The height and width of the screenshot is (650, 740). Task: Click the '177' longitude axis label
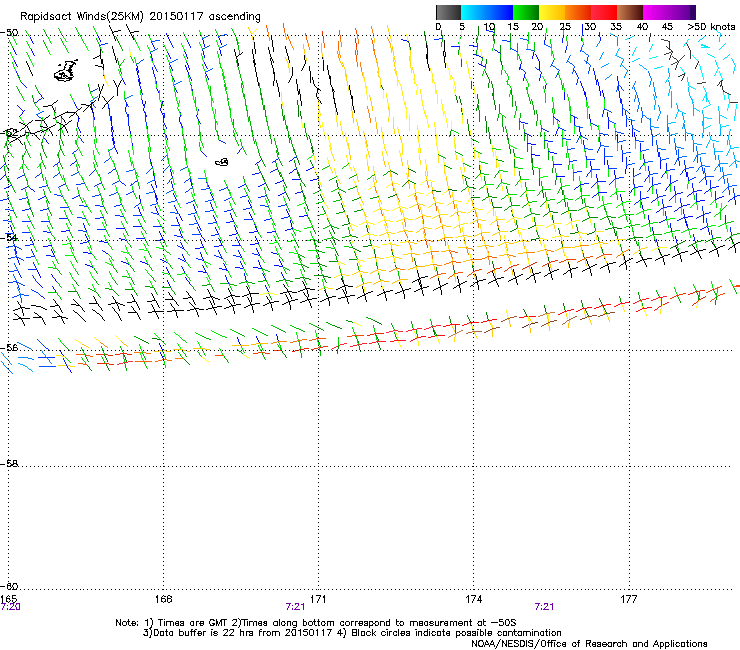point(629,599)
